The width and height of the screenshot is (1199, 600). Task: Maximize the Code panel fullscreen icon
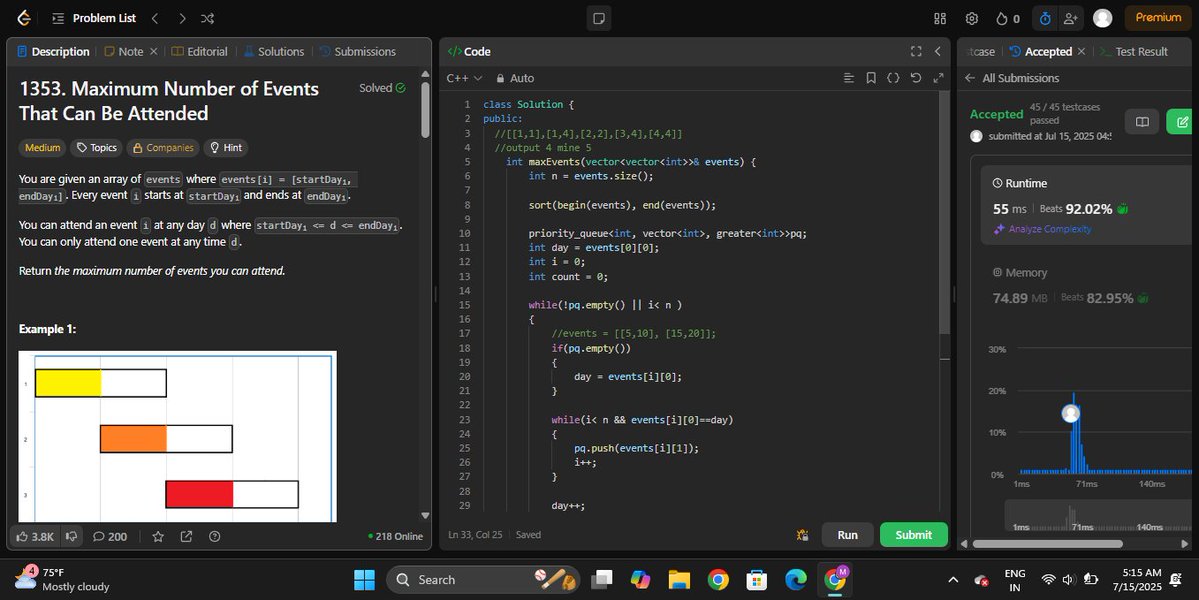(916, 51)
